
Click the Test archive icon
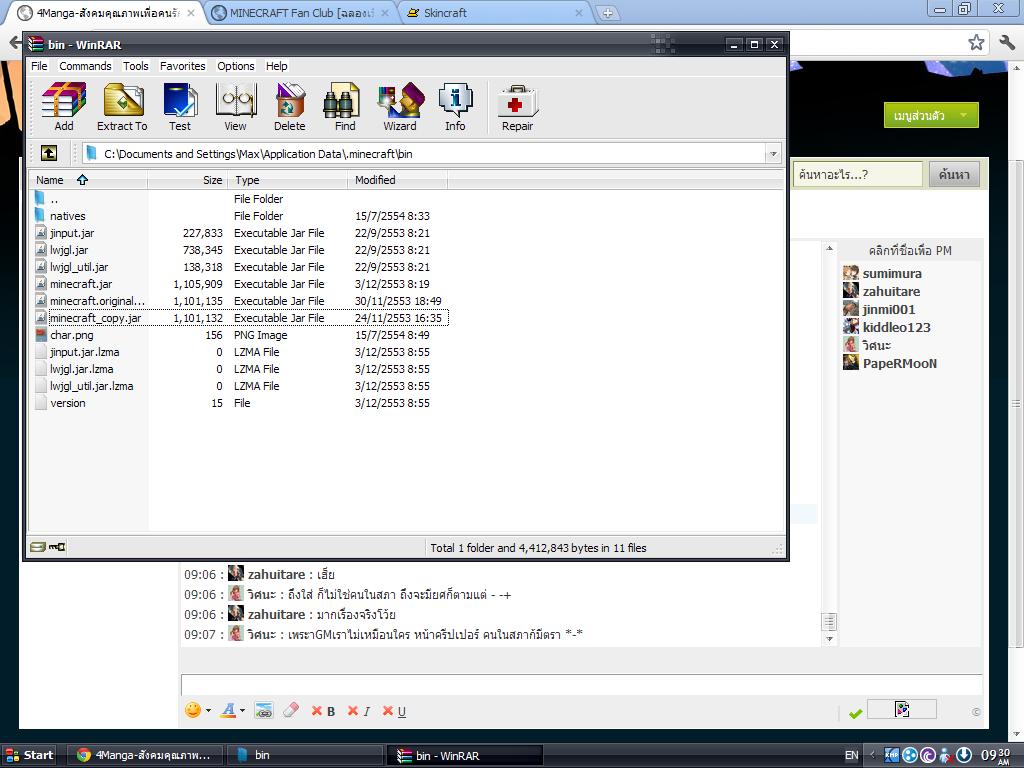(180, 107)
